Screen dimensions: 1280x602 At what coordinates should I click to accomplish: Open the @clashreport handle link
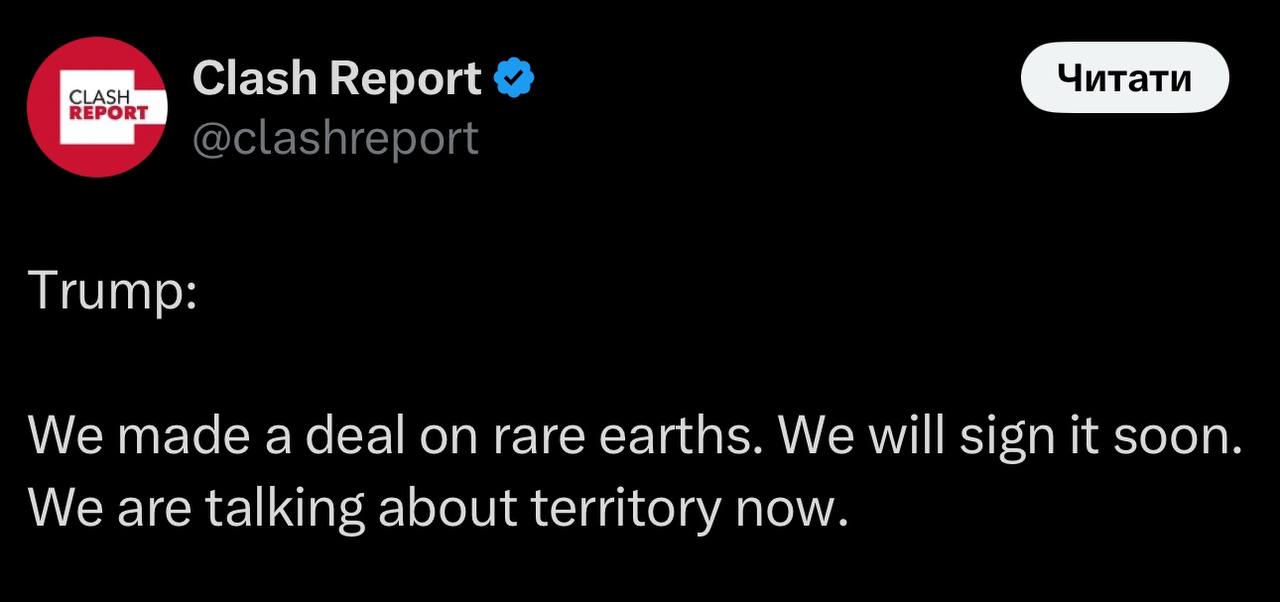pos(334,138)
